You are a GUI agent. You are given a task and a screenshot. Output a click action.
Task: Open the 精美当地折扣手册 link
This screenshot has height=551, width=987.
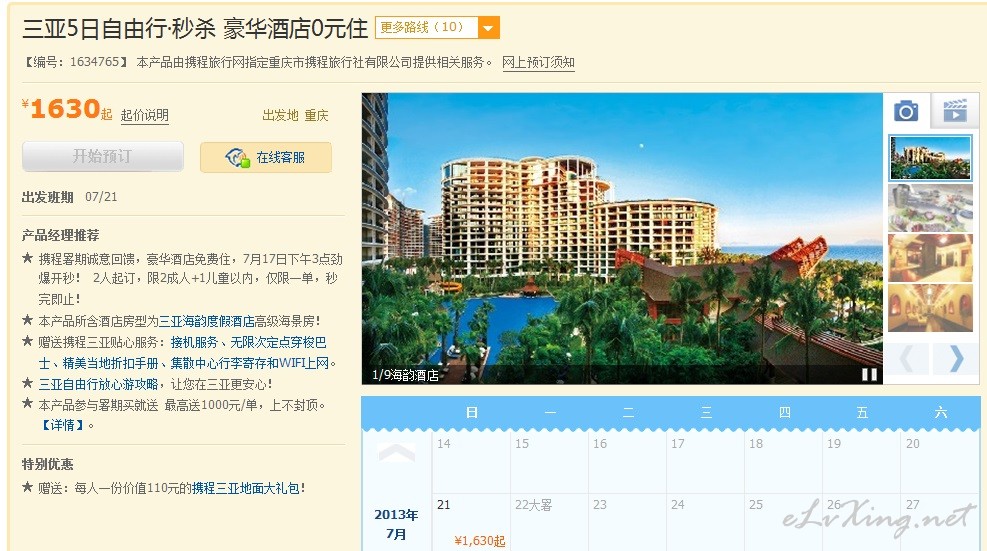click(x=110, y=363)
